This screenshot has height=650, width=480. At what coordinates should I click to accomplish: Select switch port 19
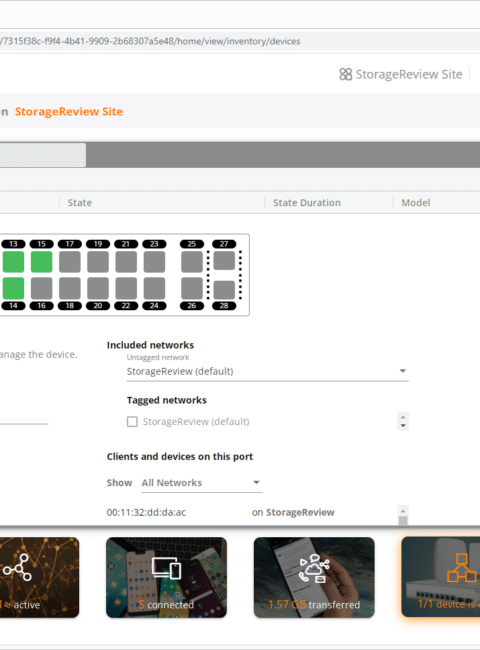coord(98,262)
